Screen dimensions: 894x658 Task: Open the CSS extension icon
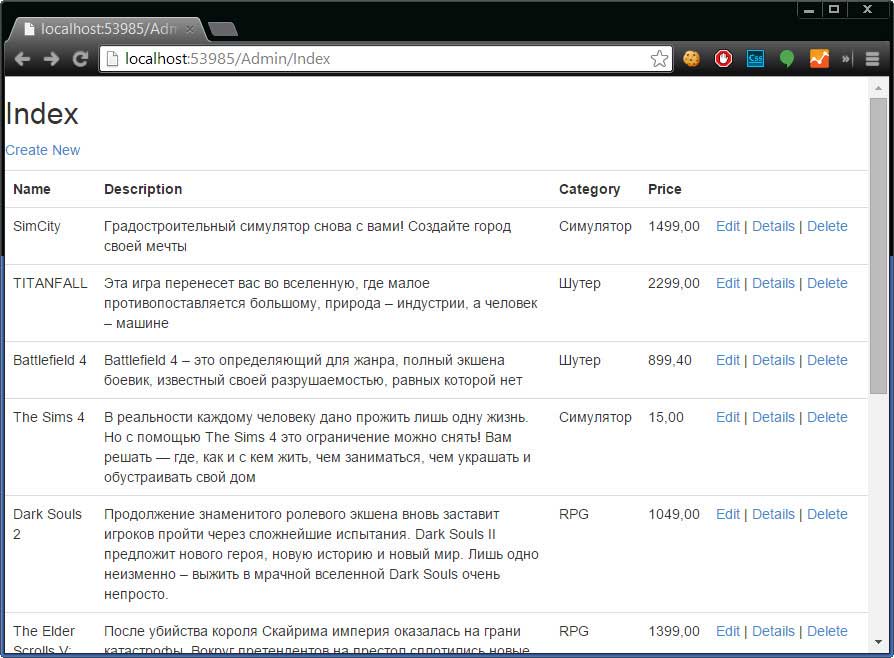[755, 59]
